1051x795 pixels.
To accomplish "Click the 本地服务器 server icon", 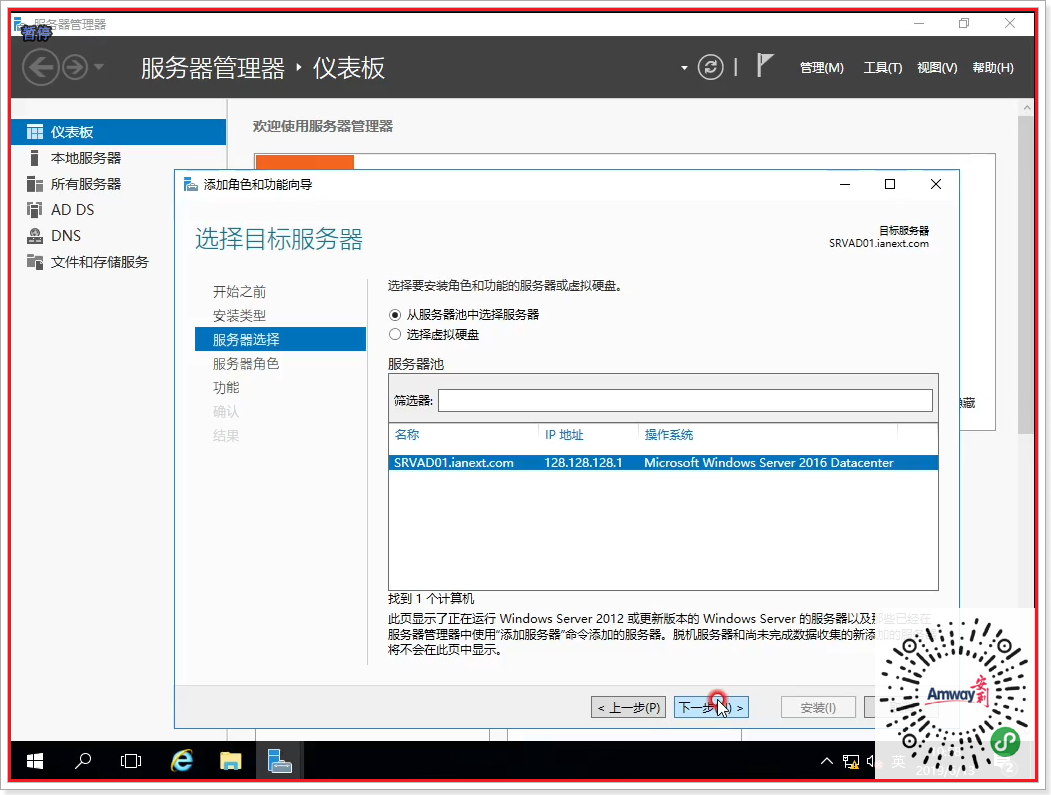I will pyautogui.click(x=35, y=158).
